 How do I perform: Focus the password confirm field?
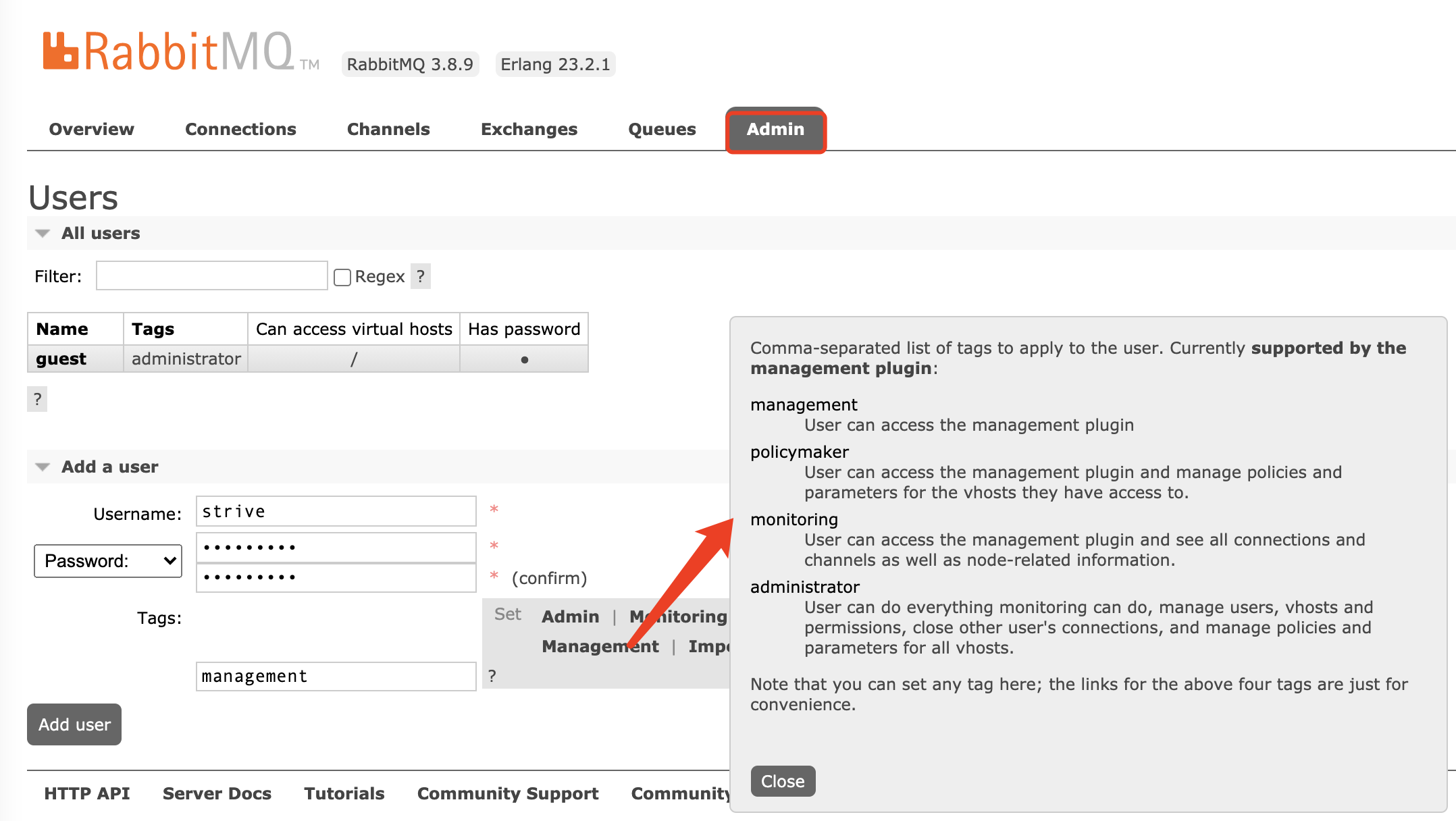point(336,577)
